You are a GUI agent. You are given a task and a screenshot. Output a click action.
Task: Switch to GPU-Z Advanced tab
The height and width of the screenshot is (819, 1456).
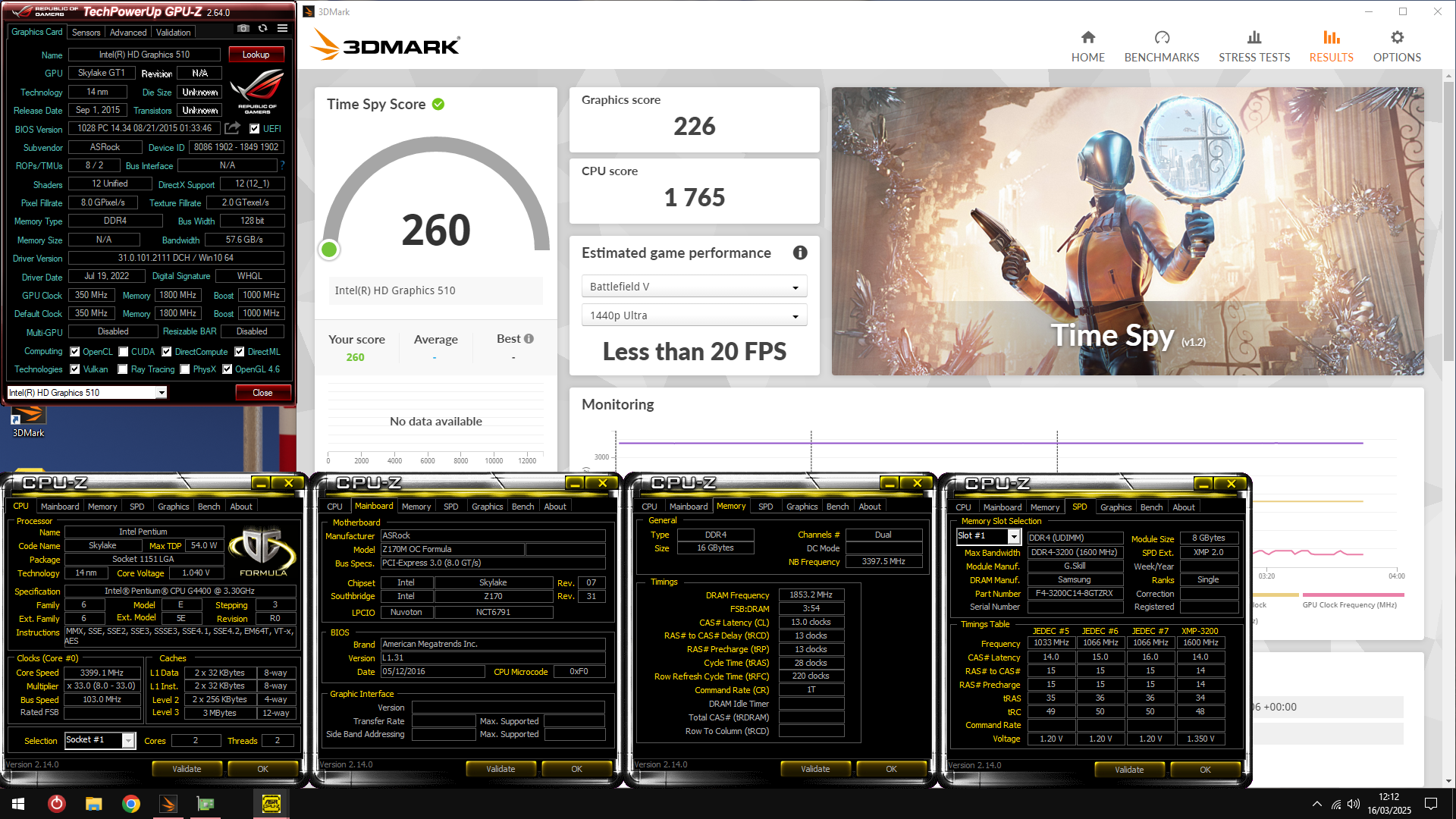point(127,33)
